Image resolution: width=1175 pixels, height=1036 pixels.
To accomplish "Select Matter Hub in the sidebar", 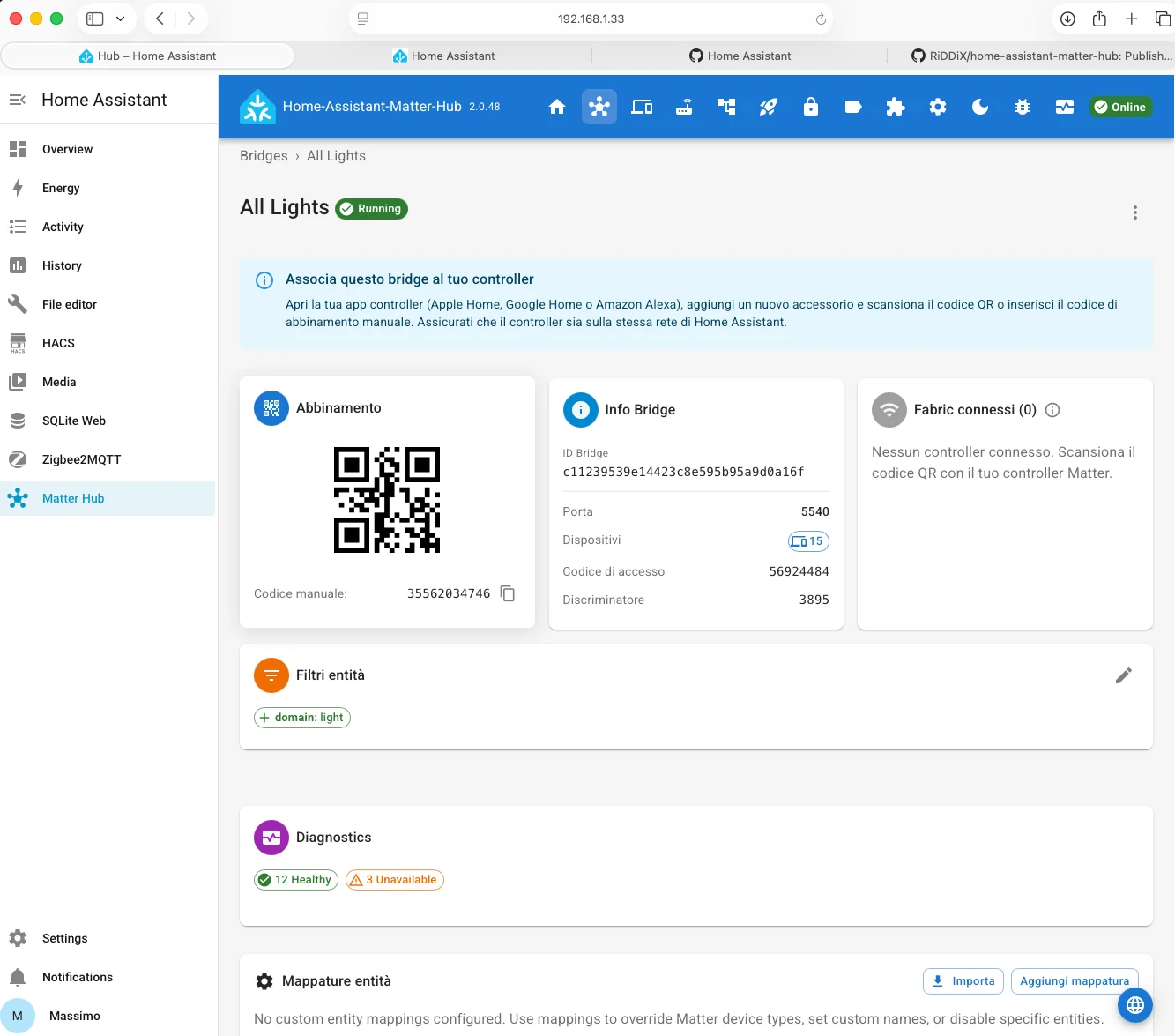I will coord(108,498).
